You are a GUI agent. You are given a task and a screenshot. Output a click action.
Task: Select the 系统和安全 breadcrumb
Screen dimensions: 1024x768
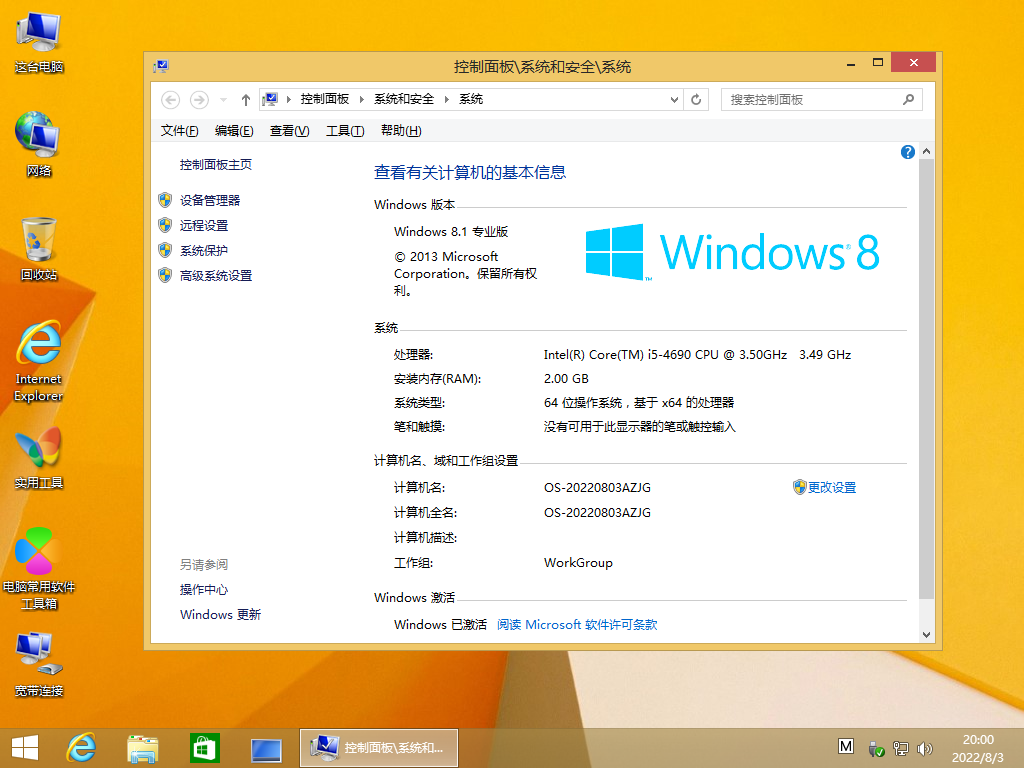pos(404,99)
